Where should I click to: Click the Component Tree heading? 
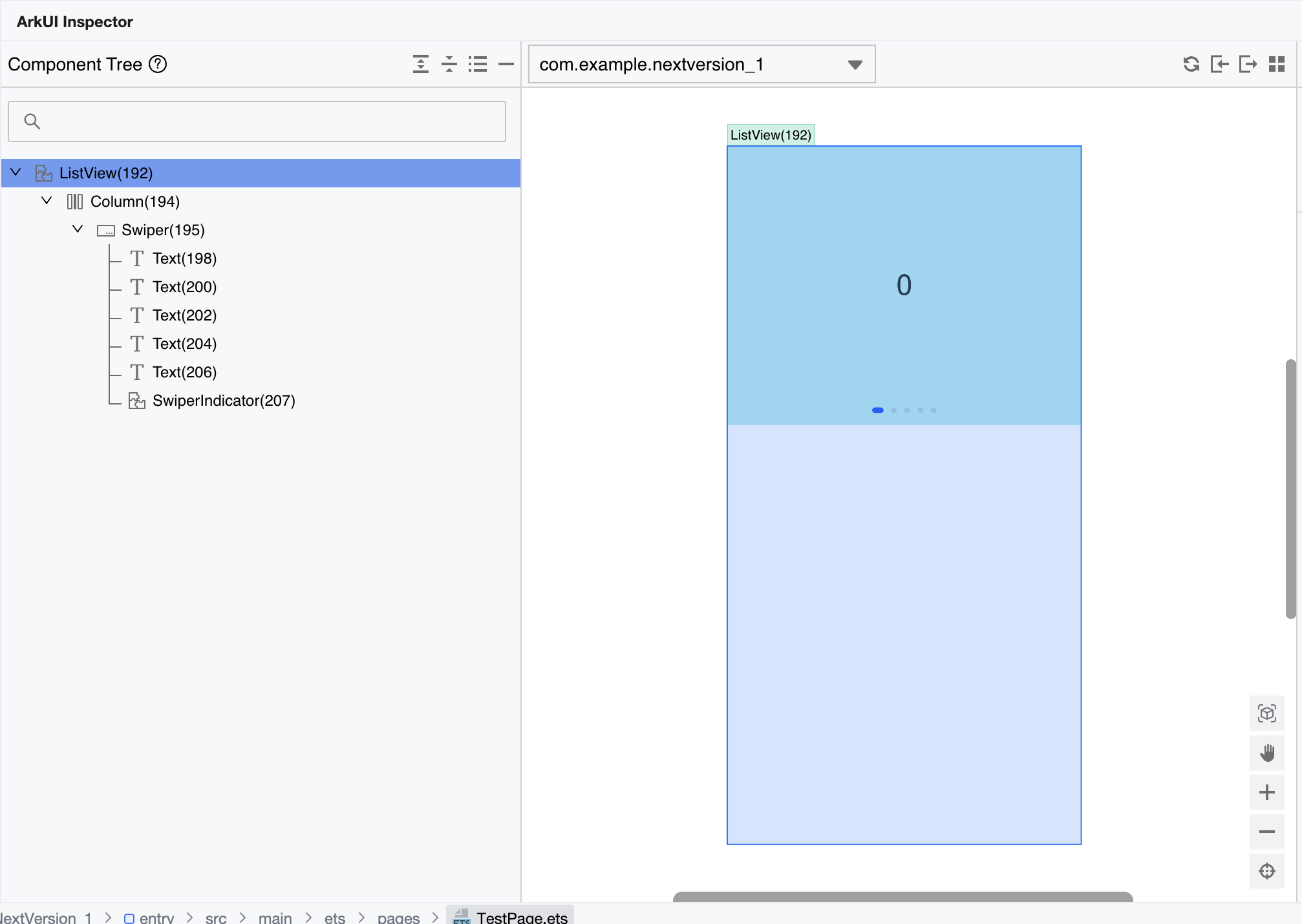click(x=75, y=64)
